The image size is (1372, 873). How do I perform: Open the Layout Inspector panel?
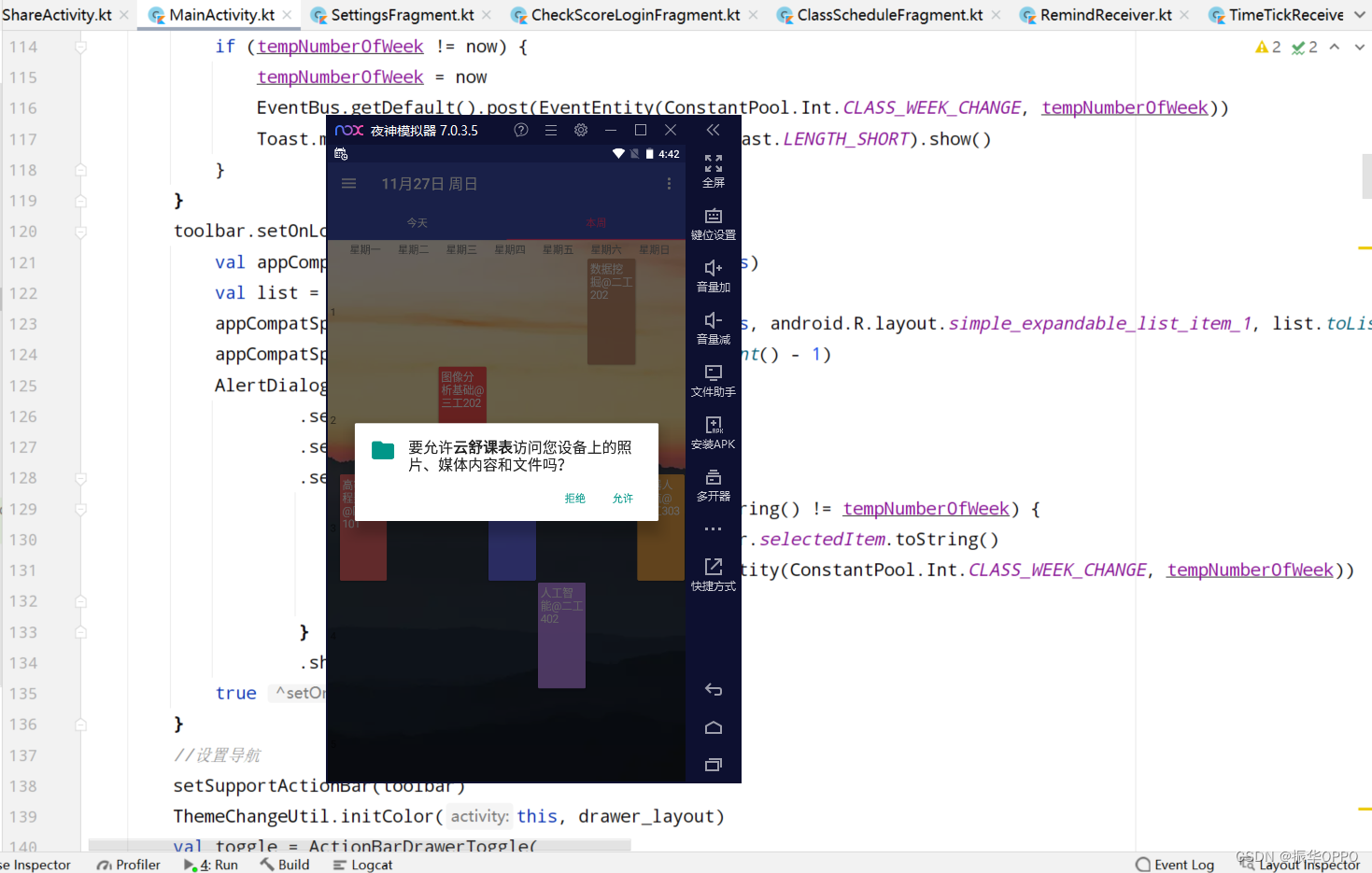click(x=1299, y=865)
